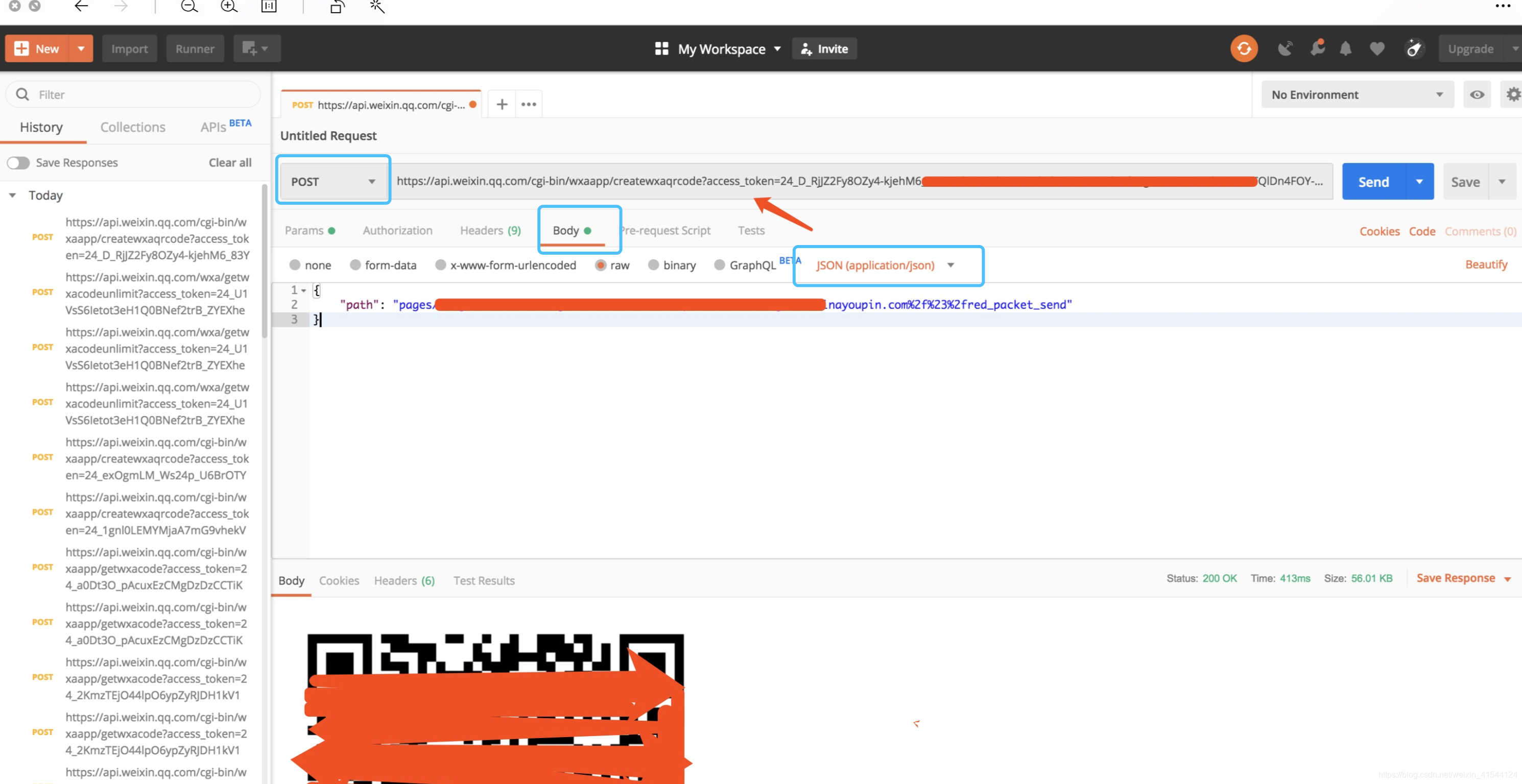Click the avatar profile icon

[x=1414, y=48]
